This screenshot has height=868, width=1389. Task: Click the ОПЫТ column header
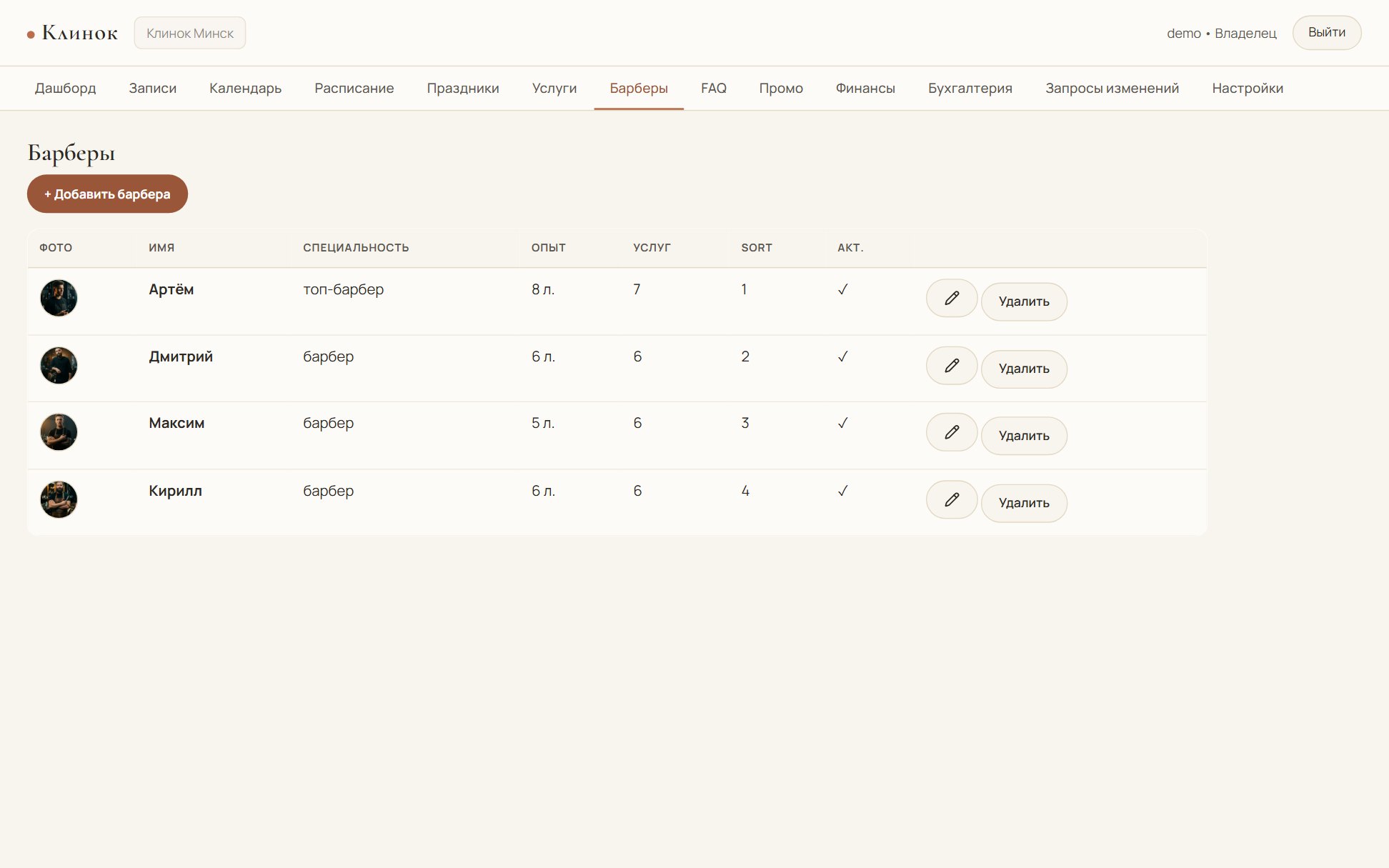click(549, 248)
